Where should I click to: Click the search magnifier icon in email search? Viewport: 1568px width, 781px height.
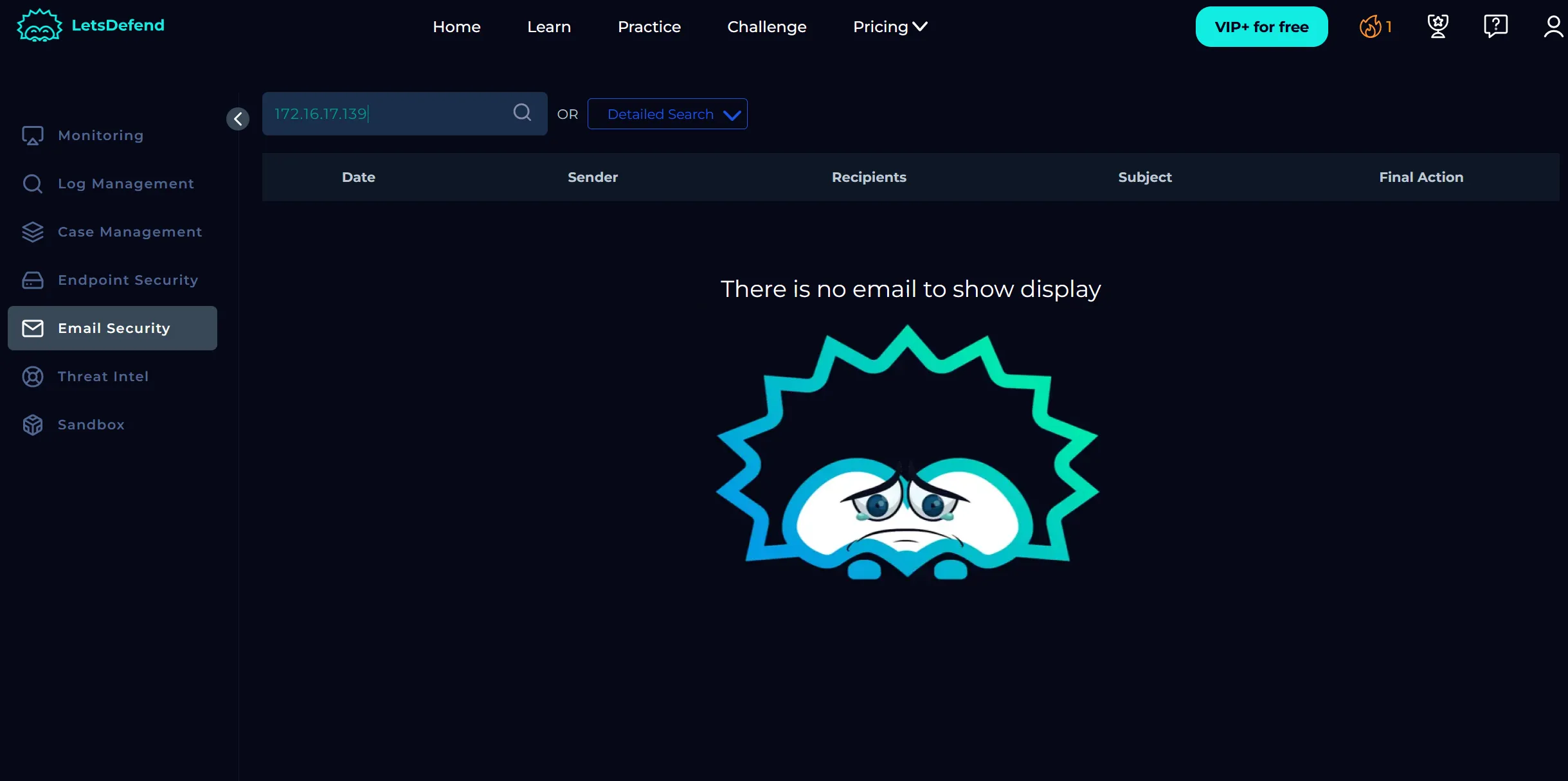point(522,113)
